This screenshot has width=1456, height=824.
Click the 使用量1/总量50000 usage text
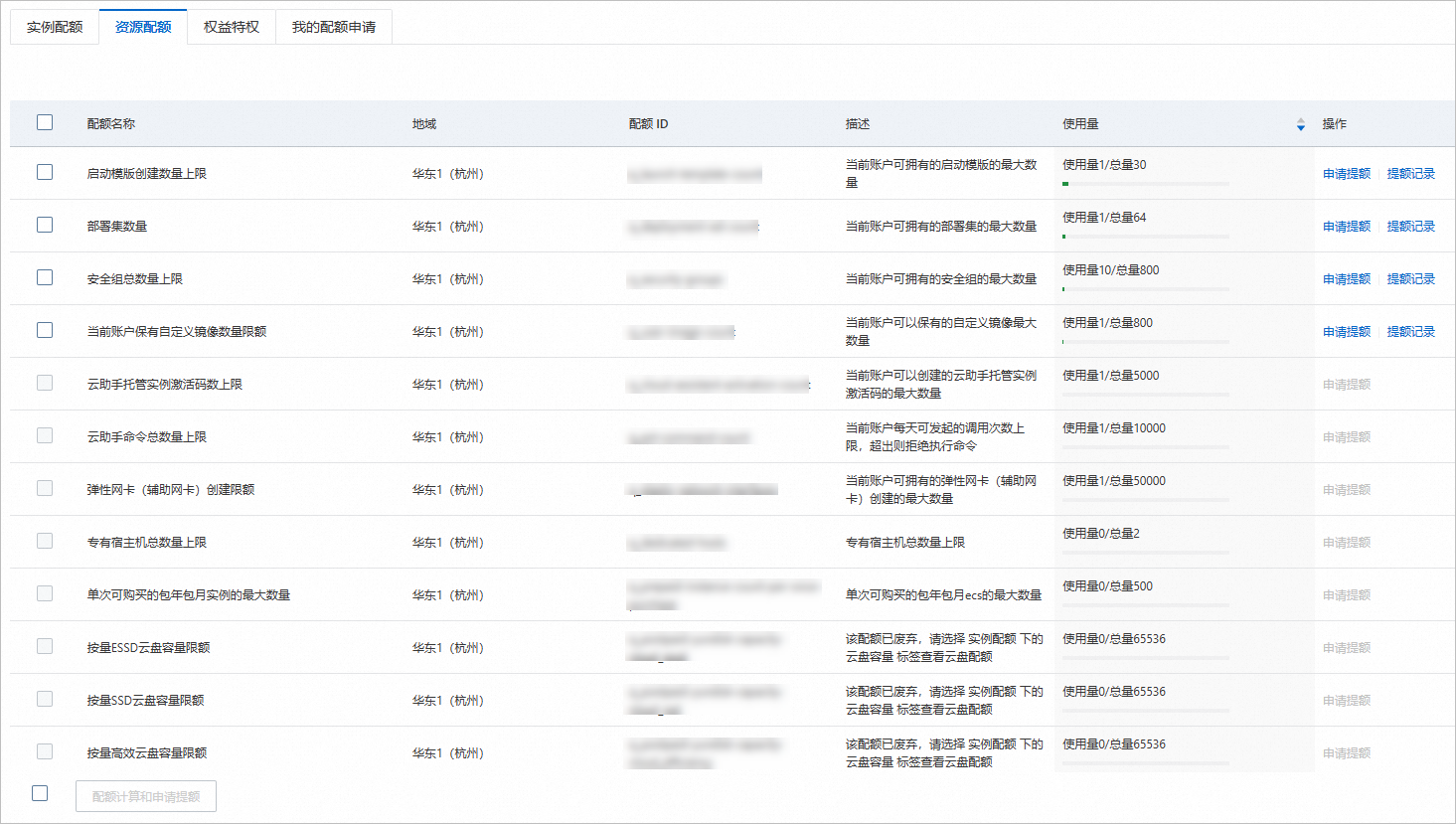click(1114, 481)
